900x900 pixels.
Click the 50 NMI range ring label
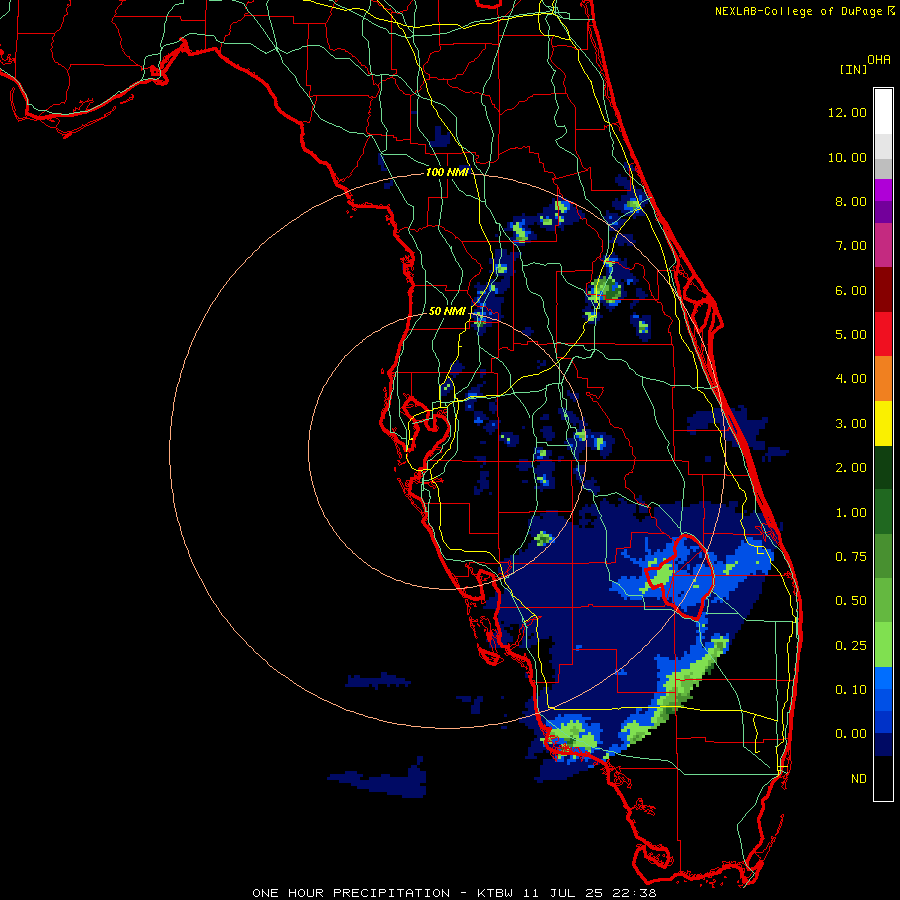447,311
